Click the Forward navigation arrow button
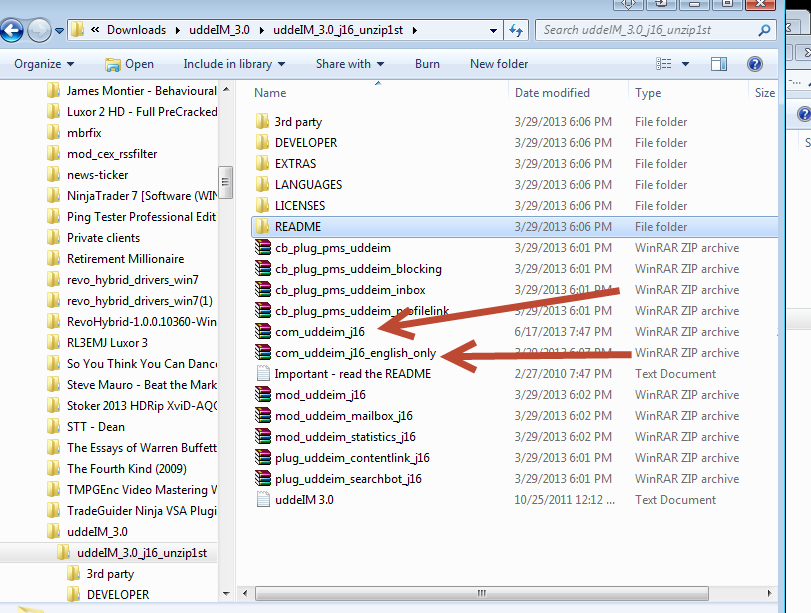This screenshot has width=811, height=613. pyautogui.click(x=39, y=30)
